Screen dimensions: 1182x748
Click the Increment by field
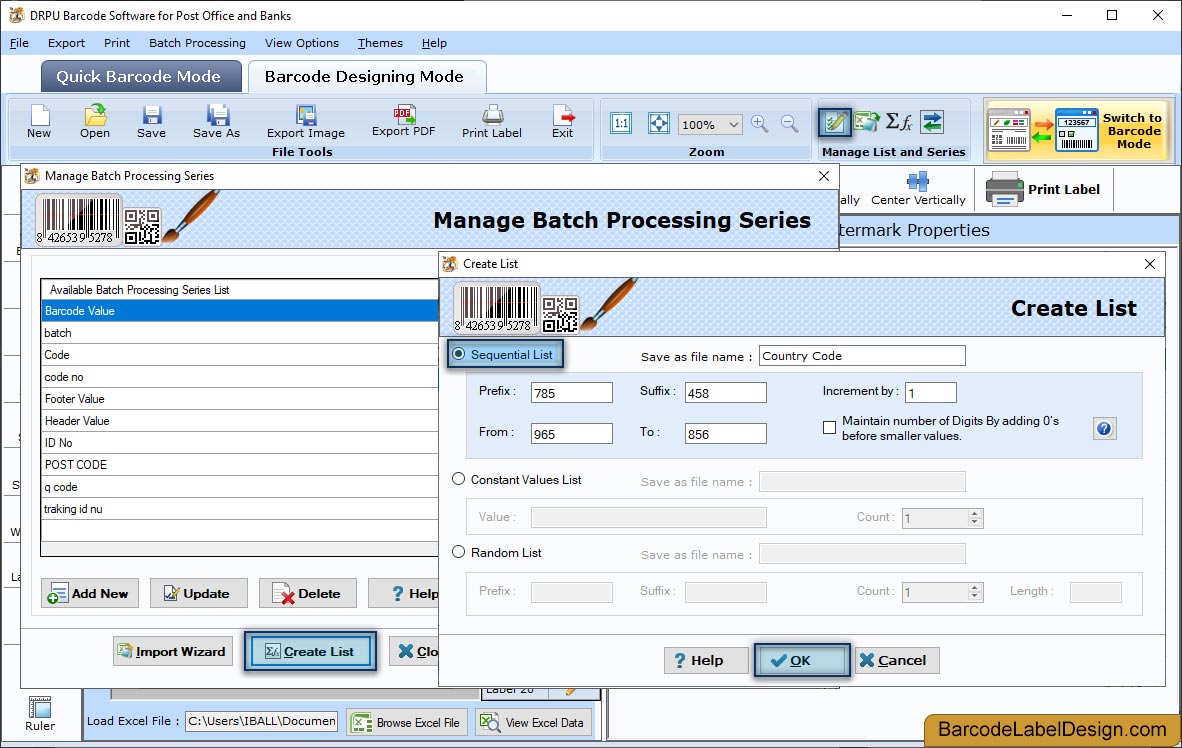point(931,393)
